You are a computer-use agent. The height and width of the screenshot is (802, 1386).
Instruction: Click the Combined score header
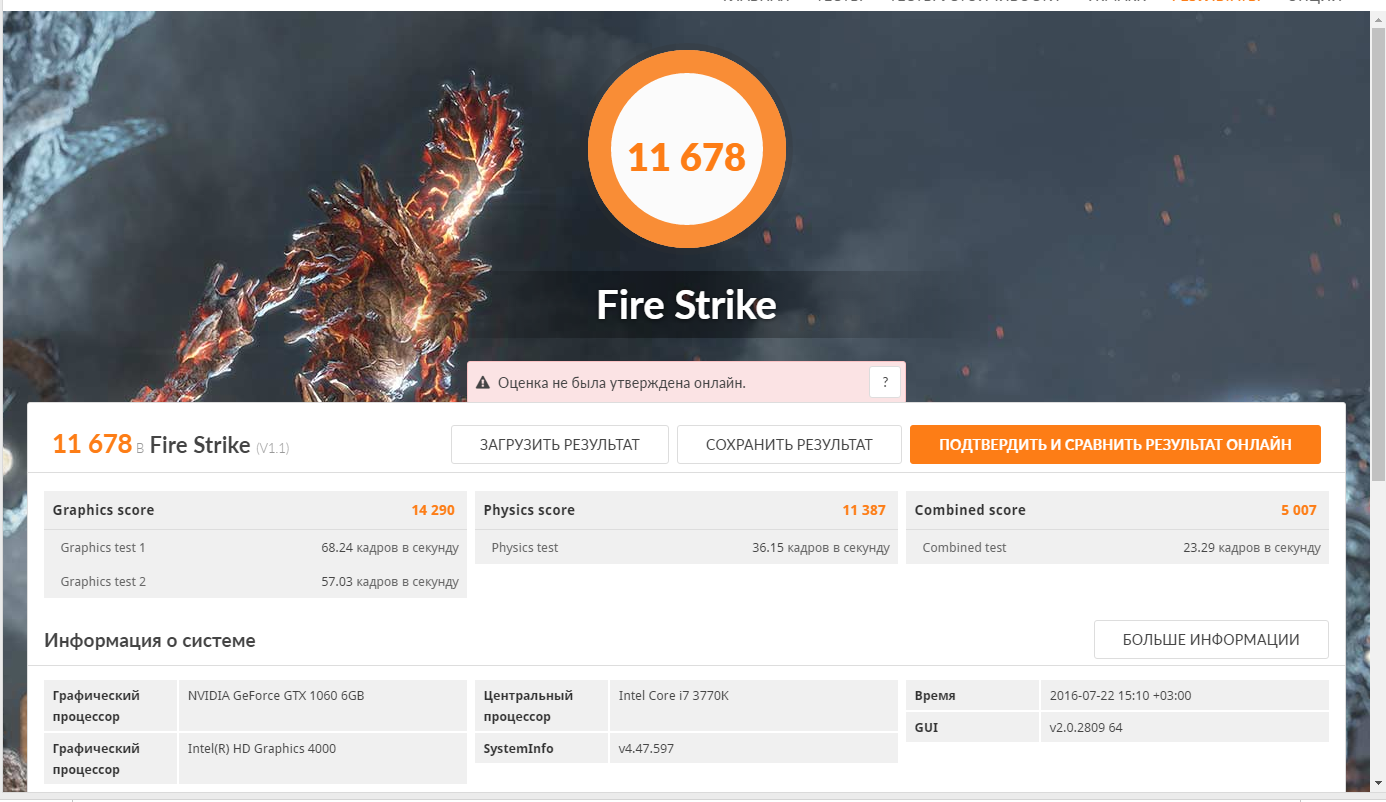click(x=970, y=510)
